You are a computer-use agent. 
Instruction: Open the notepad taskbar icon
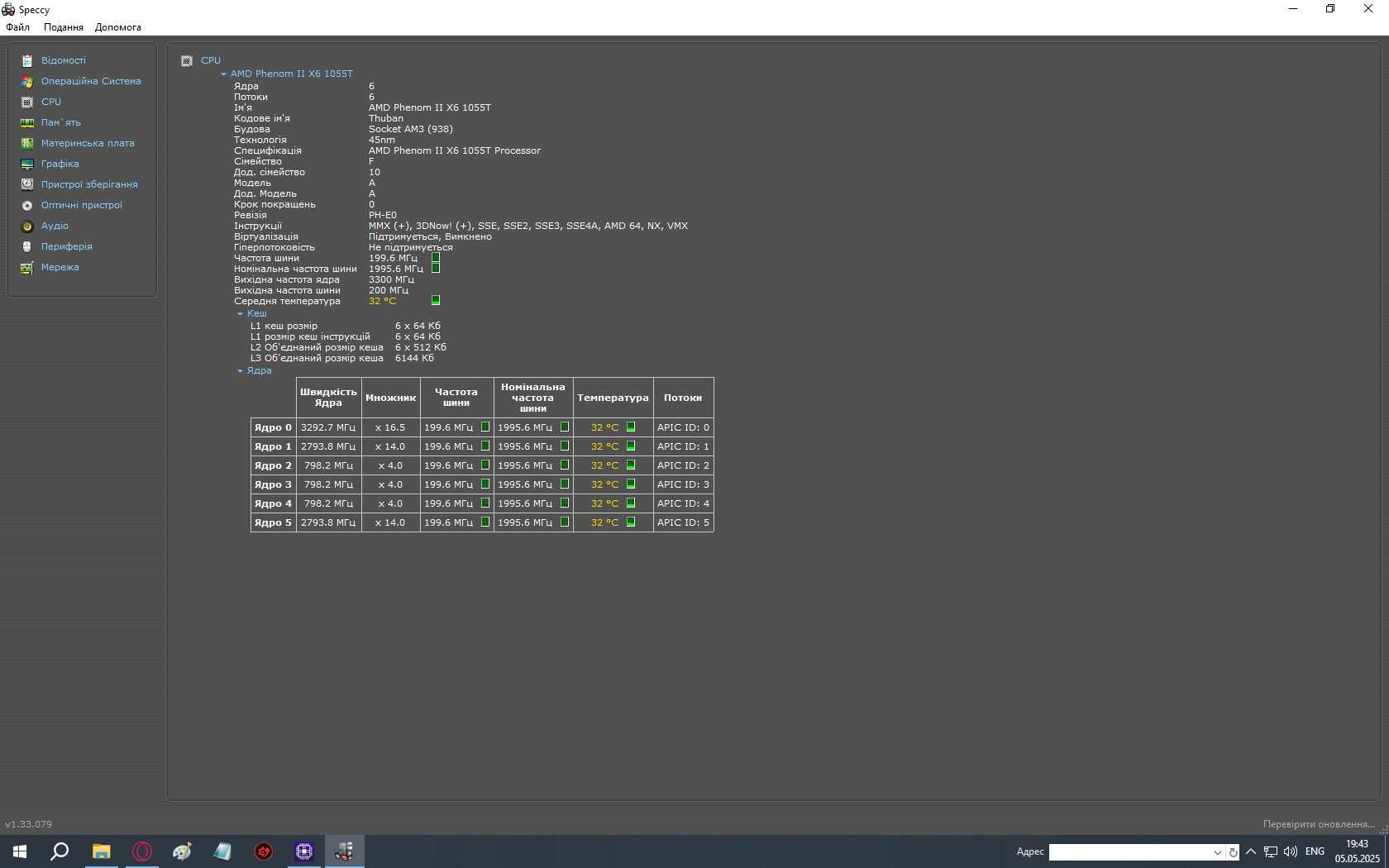[222, 851]
